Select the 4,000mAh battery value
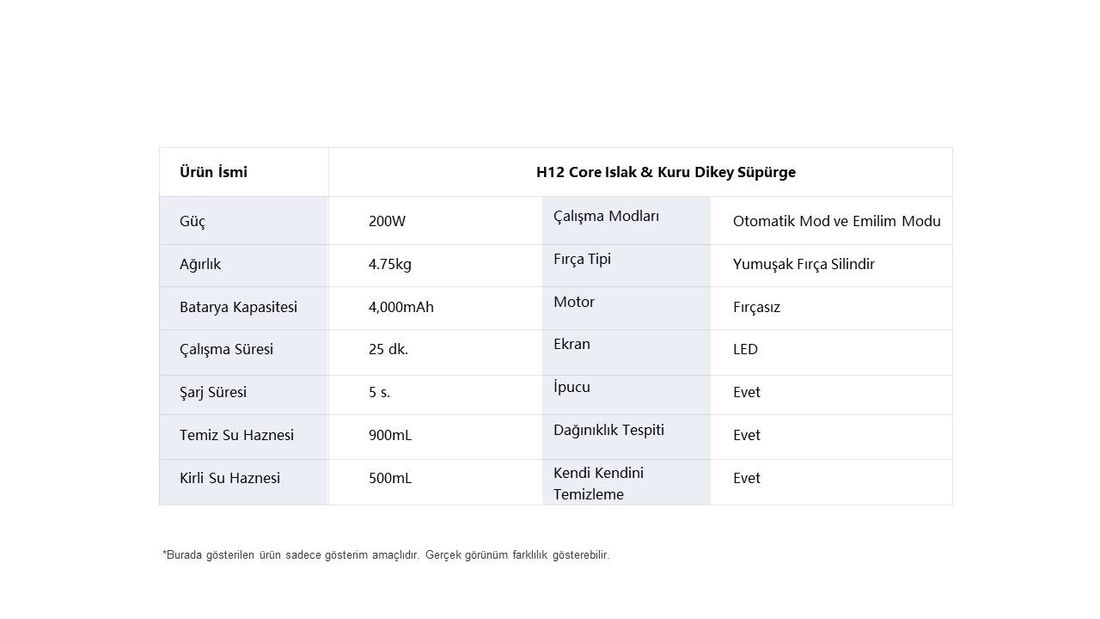Screen dimensions: 1100x619 401,307
